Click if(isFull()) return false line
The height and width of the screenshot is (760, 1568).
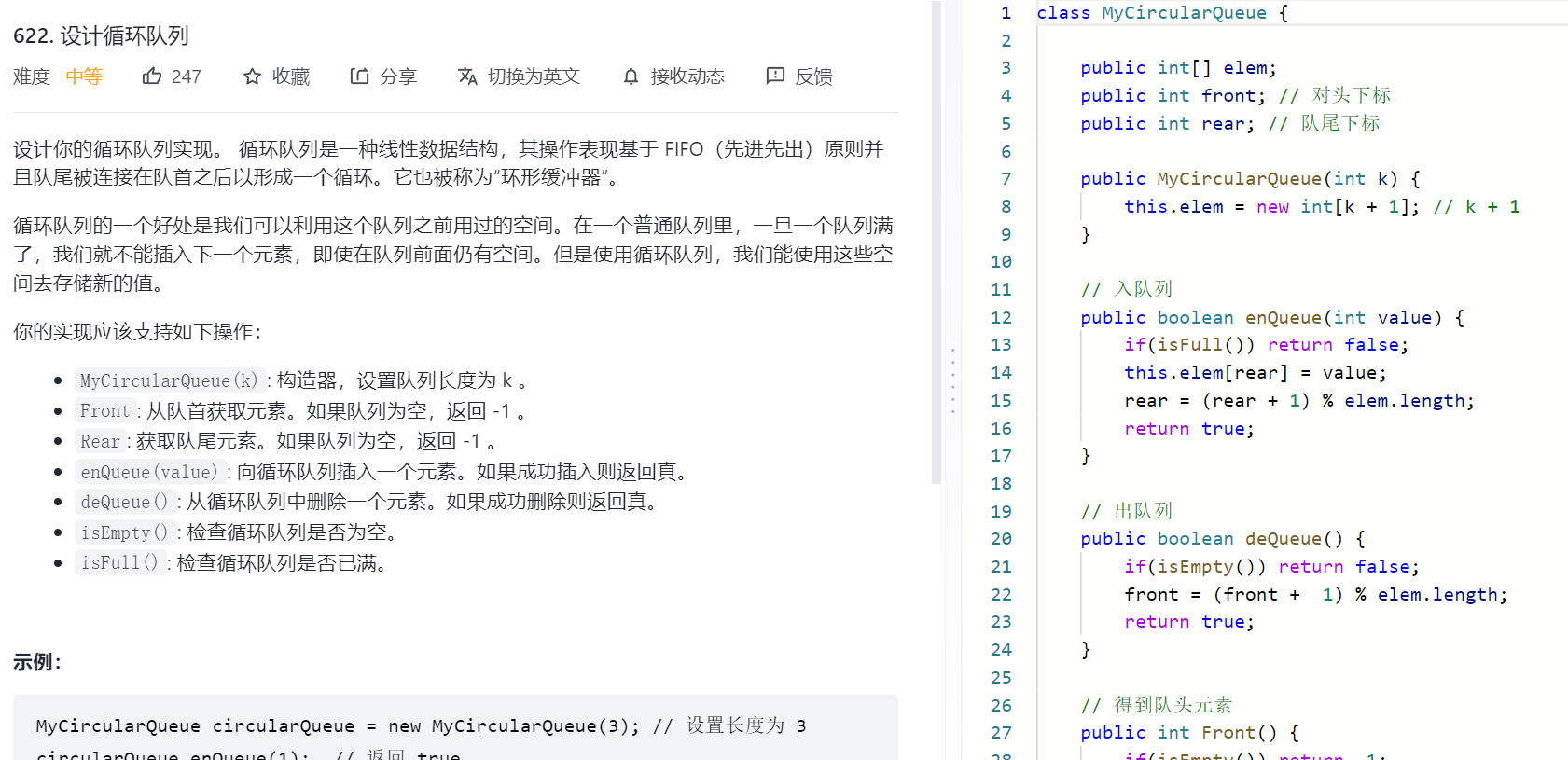(x=1266, y=345)
